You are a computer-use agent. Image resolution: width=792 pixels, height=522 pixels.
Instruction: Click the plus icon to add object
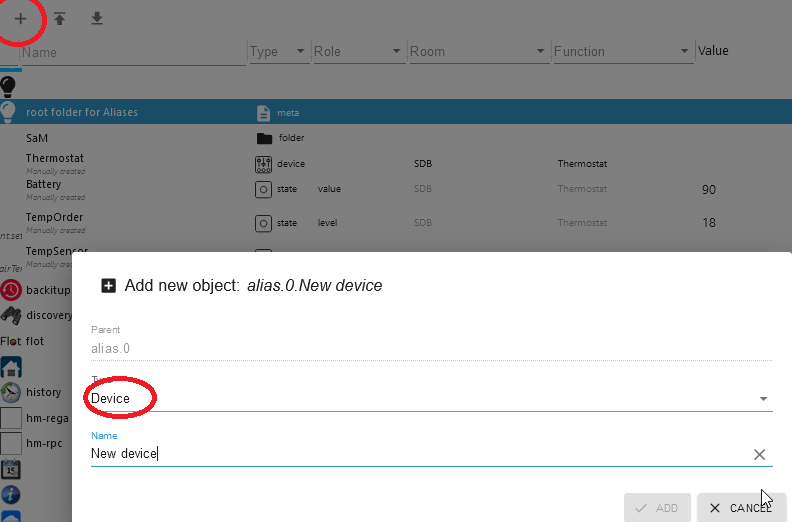coord(21,19)
